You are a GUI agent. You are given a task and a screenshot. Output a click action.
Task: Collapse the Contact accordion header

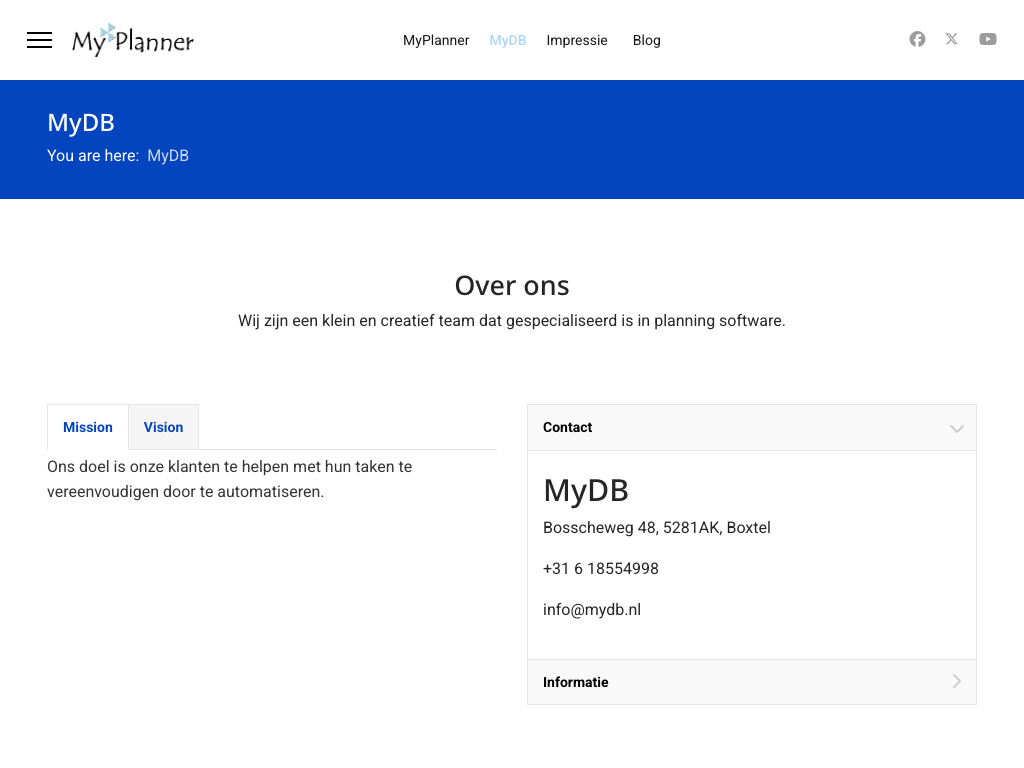point(568,427)
